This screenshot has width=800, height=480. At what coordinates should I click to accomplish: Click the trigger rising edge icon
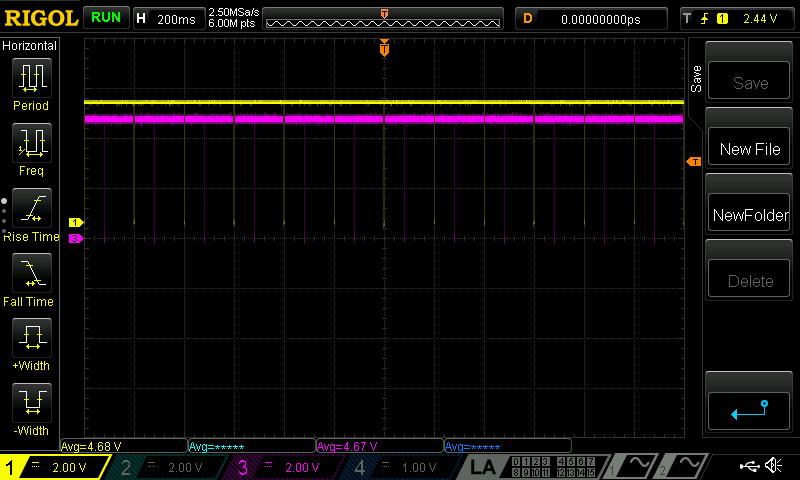pyautogui.click(x=705, y=19)
